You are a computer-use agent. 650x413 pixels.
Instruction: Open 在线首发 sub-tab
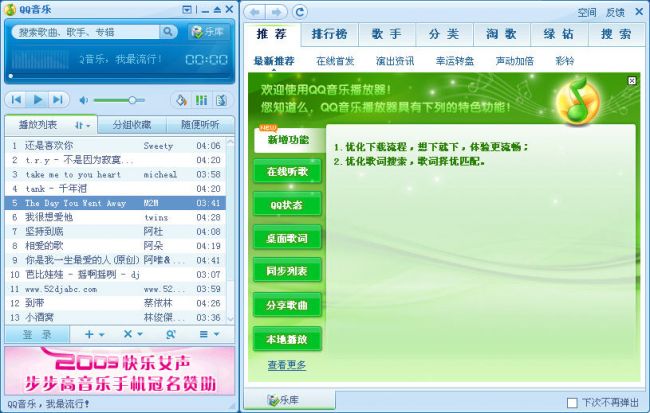(x=335, y=61)
